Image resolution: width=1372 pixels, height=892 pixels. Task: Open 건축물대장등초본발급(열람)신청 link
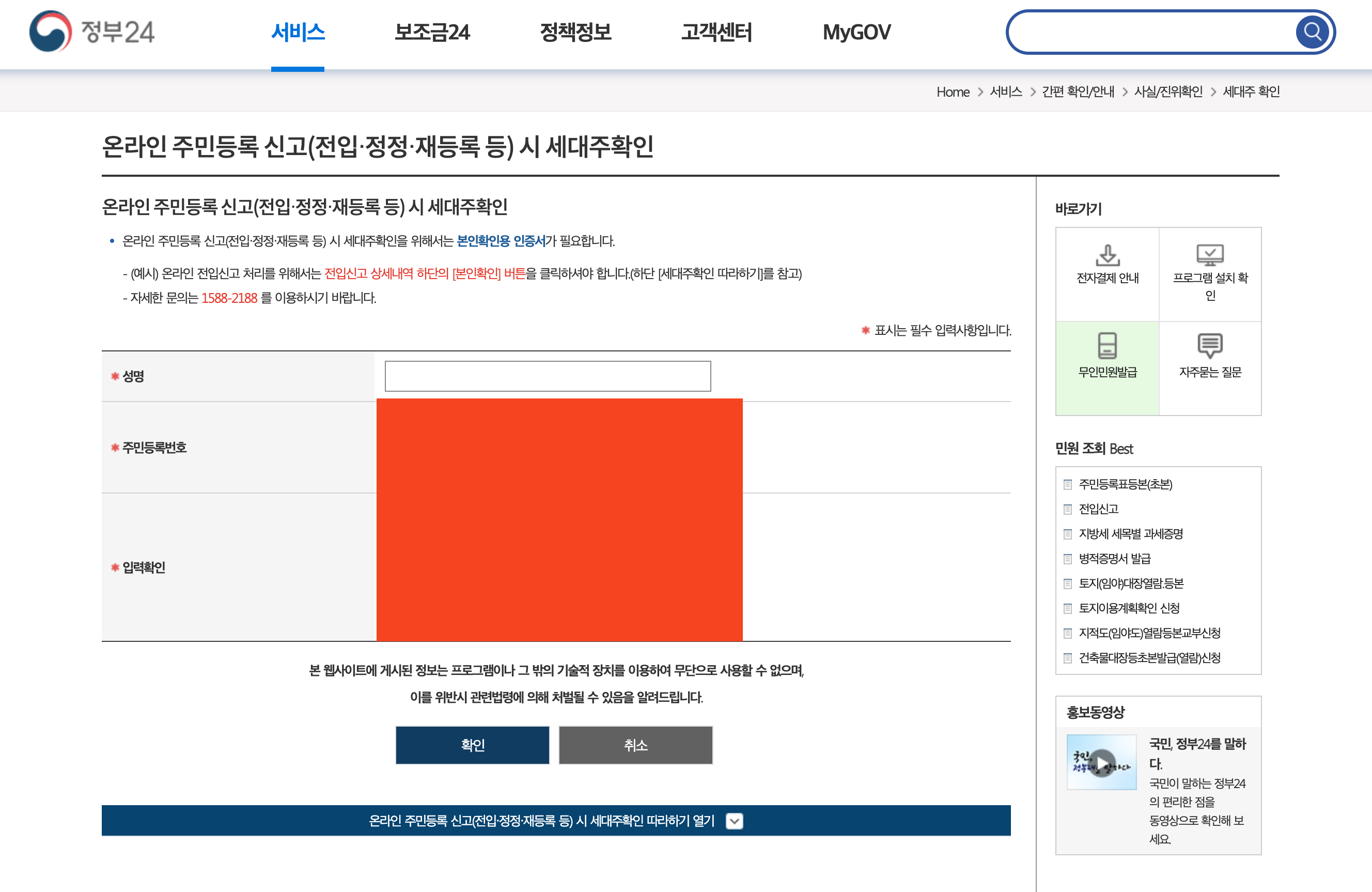[x=1149, y=658]
